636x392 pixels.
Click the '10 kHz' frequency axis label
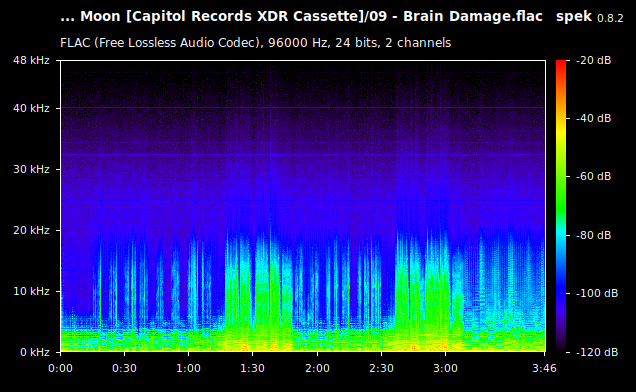(x=31, y=291)
